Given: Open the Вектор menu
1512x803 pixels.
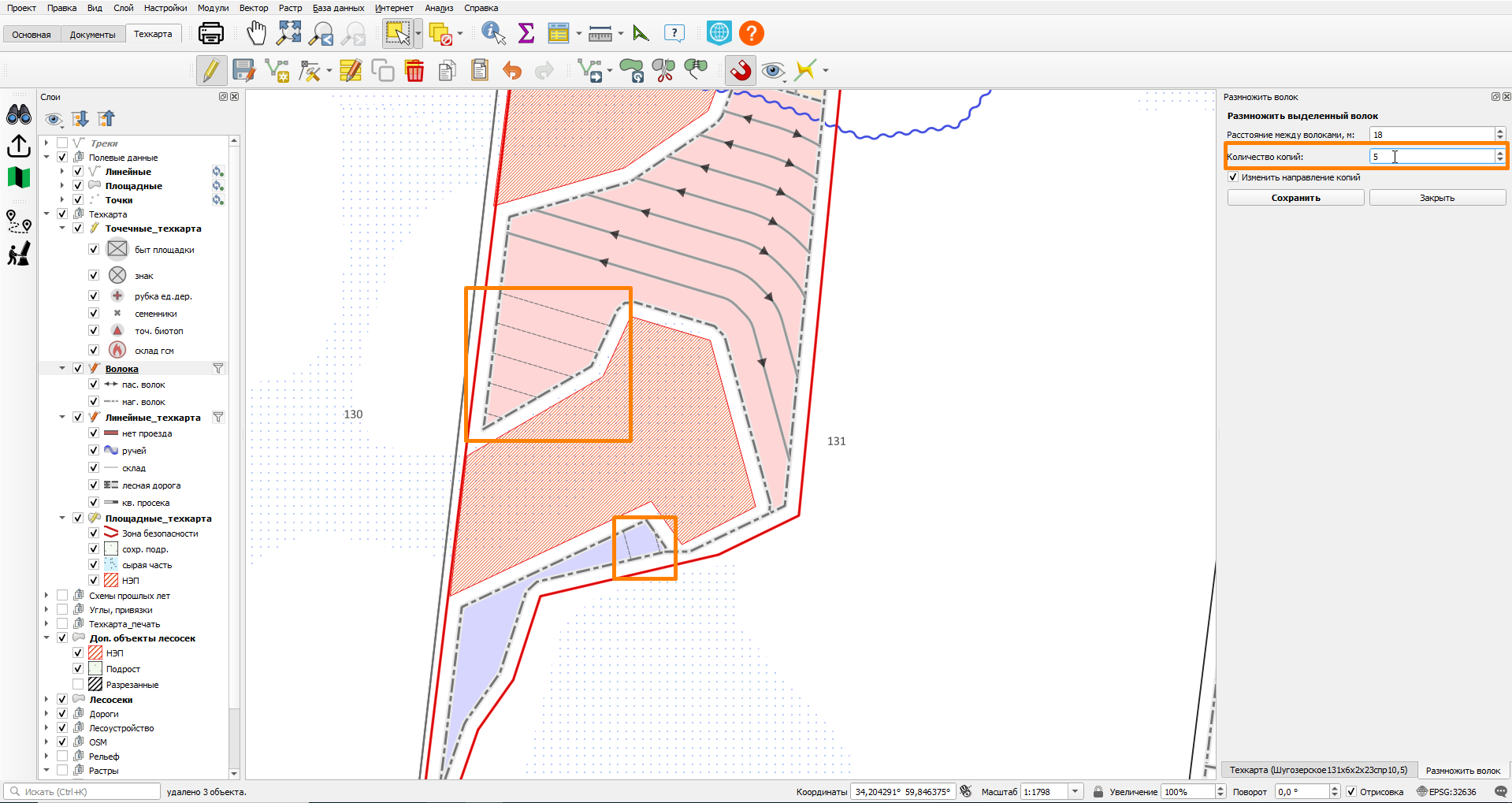Looking at the screenshot, I should point(254,8).
